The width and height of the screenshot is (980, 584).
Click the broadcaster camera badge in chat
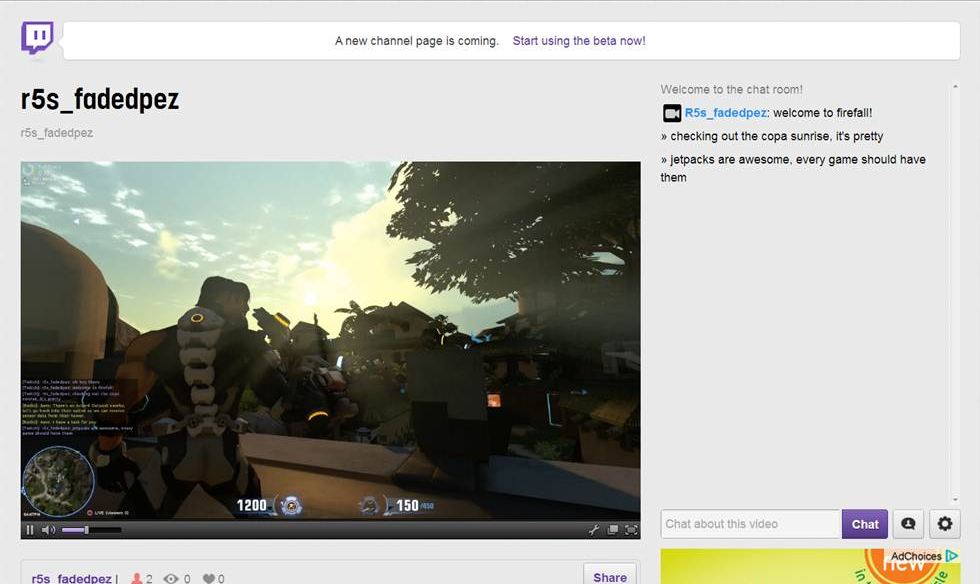672,113
